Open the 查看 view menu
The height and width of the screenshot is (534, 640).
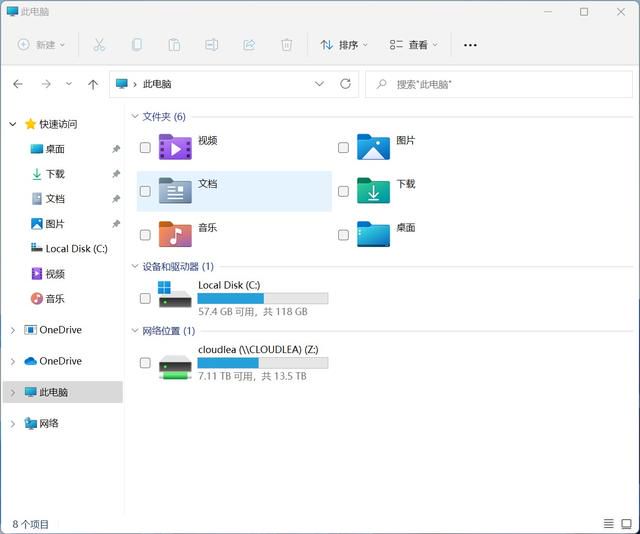pos(413,44)
